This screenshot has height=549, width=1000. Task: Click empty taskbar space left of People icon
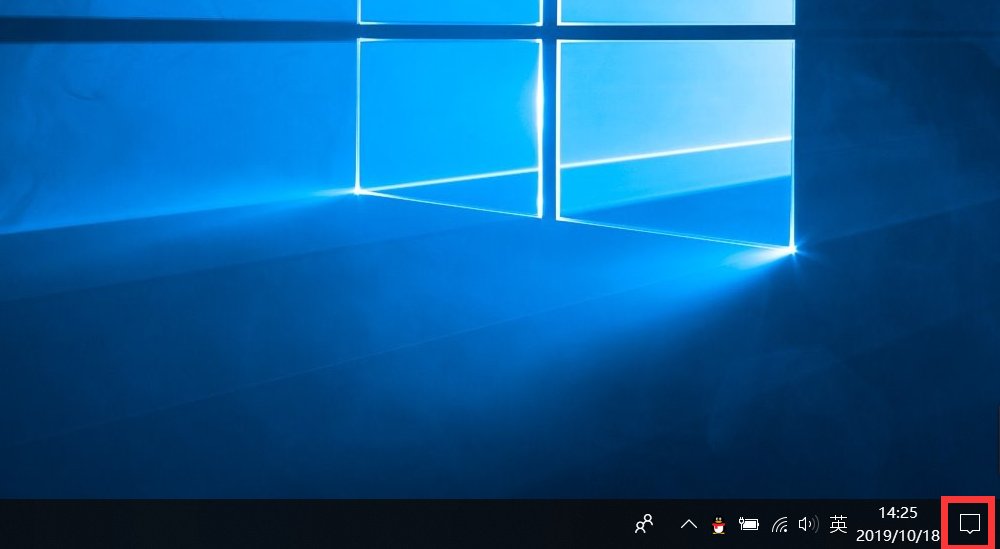(300, 523)
